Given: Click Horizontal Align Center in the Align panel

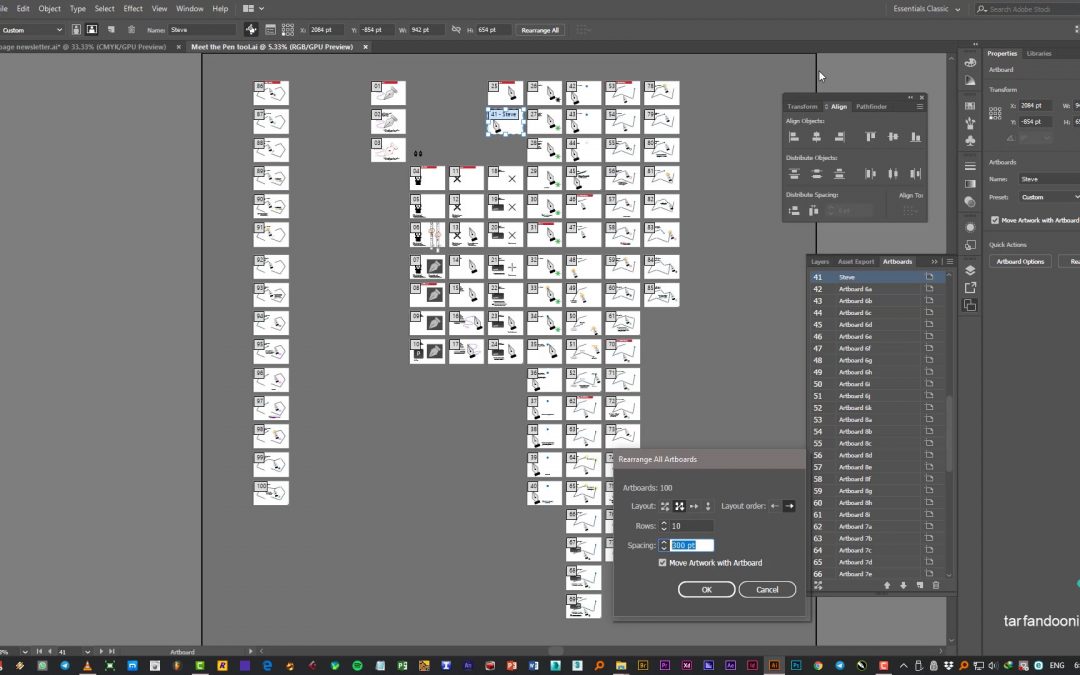Looking at the screenshot, I should tap(816, 137).
